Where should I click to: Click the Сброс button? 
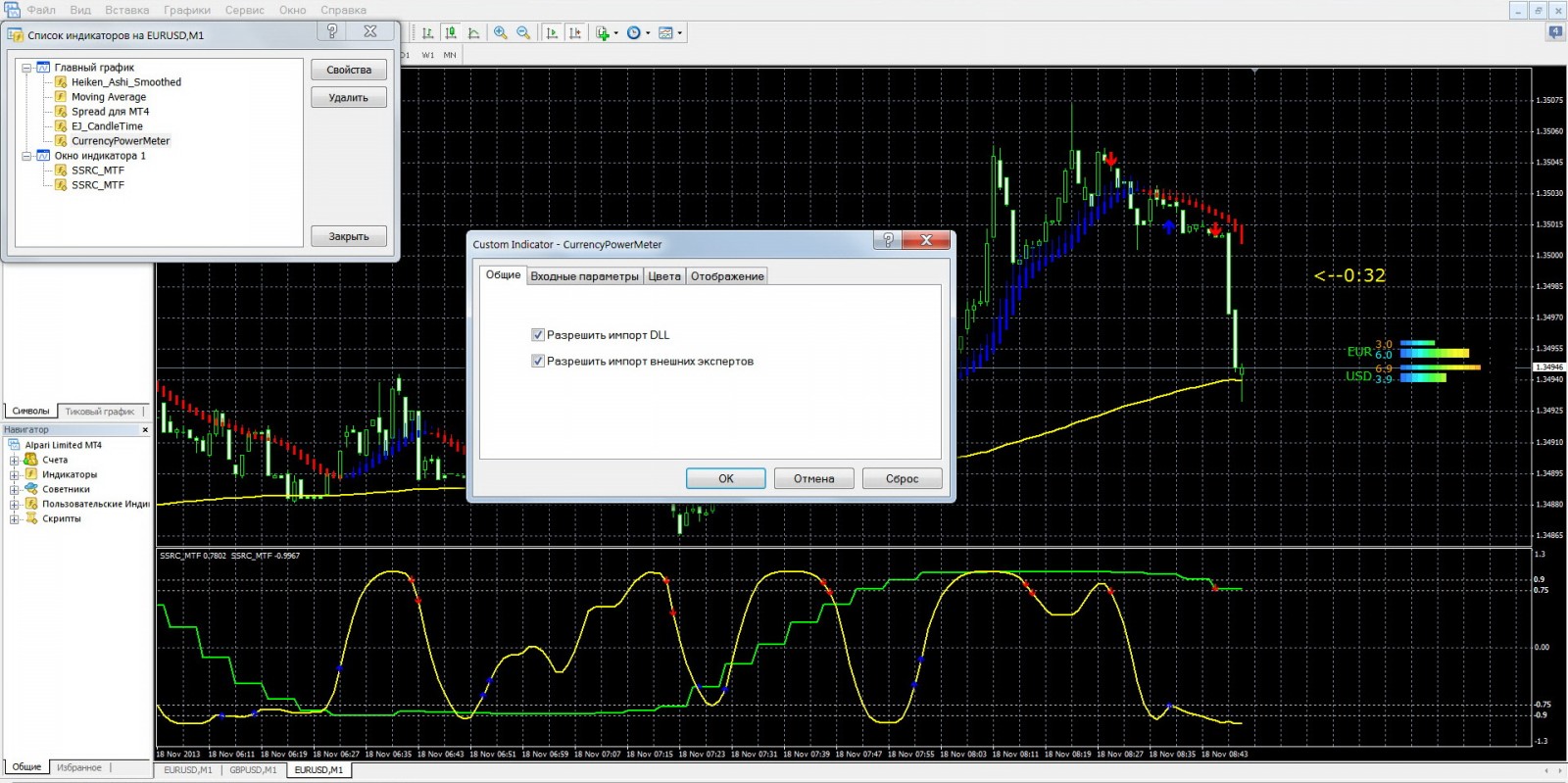[903, 478]
